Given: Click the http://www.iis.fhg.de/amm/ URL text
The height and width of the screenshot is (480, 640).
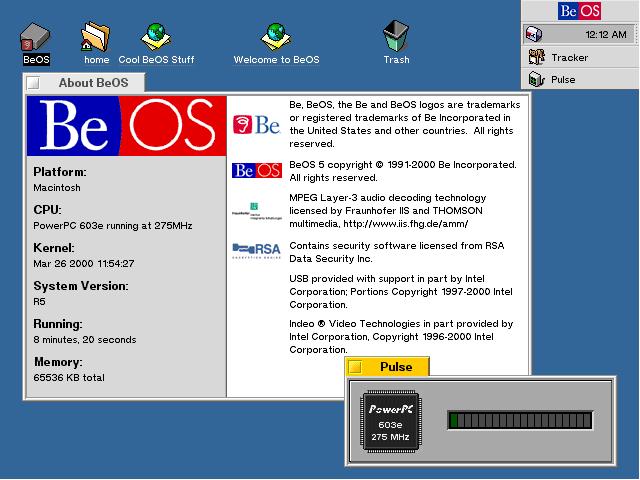Looking at the screenshot, I should coord(405,224).
